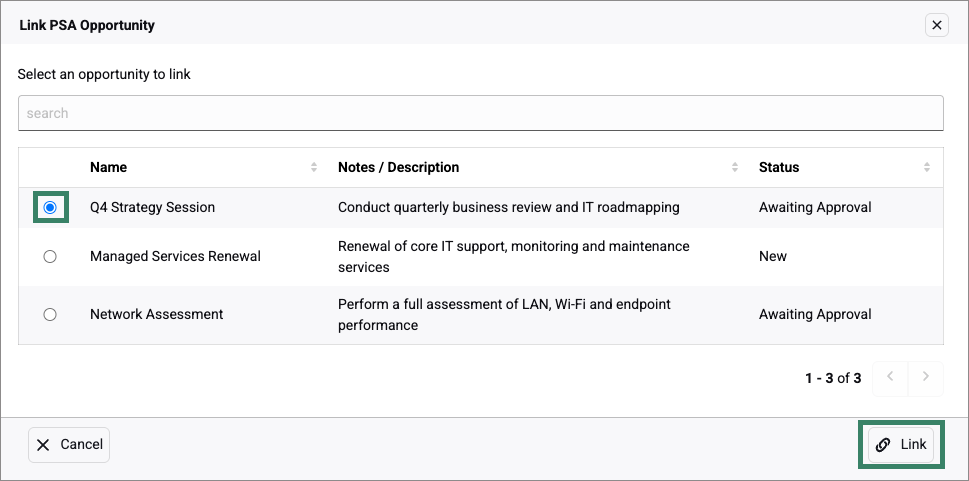Click the Notes / Description column header
This screenshot has height=481, width=969.
tap(399, 167)
